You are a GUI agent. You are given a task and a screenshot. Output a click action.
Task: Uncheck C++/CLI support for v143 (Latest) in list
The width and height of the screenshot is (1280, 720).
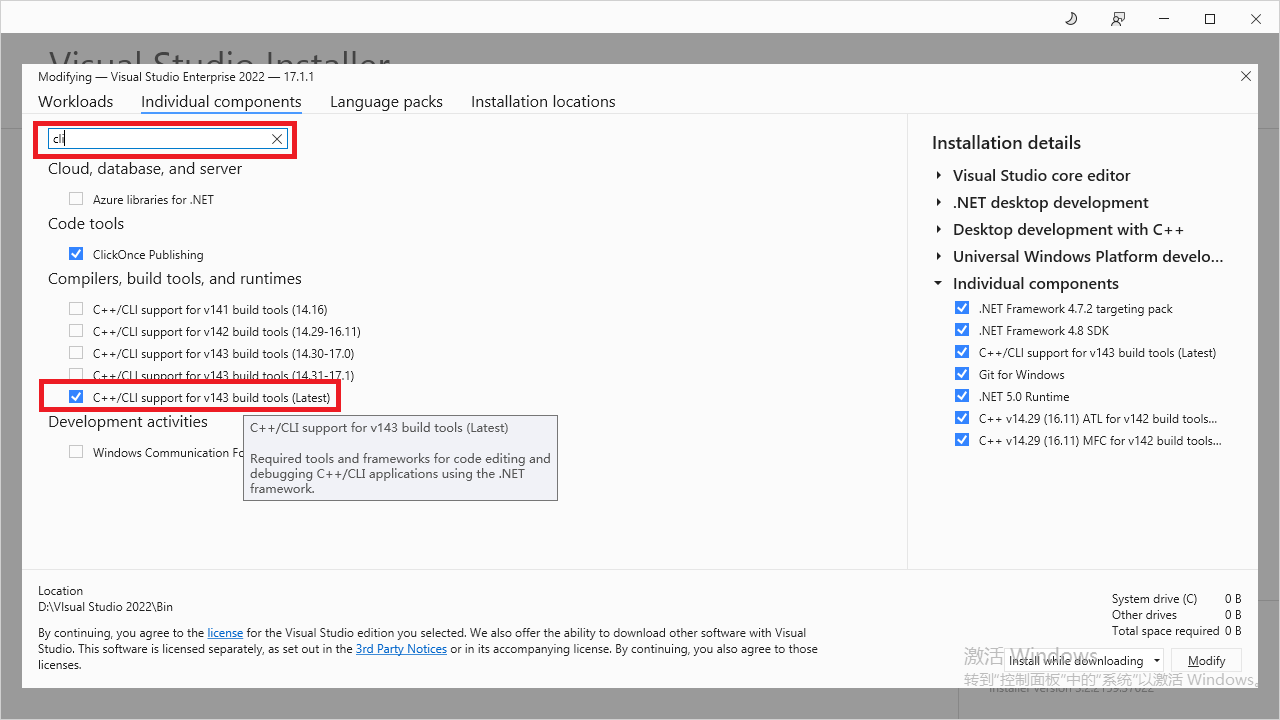[76, 397]
